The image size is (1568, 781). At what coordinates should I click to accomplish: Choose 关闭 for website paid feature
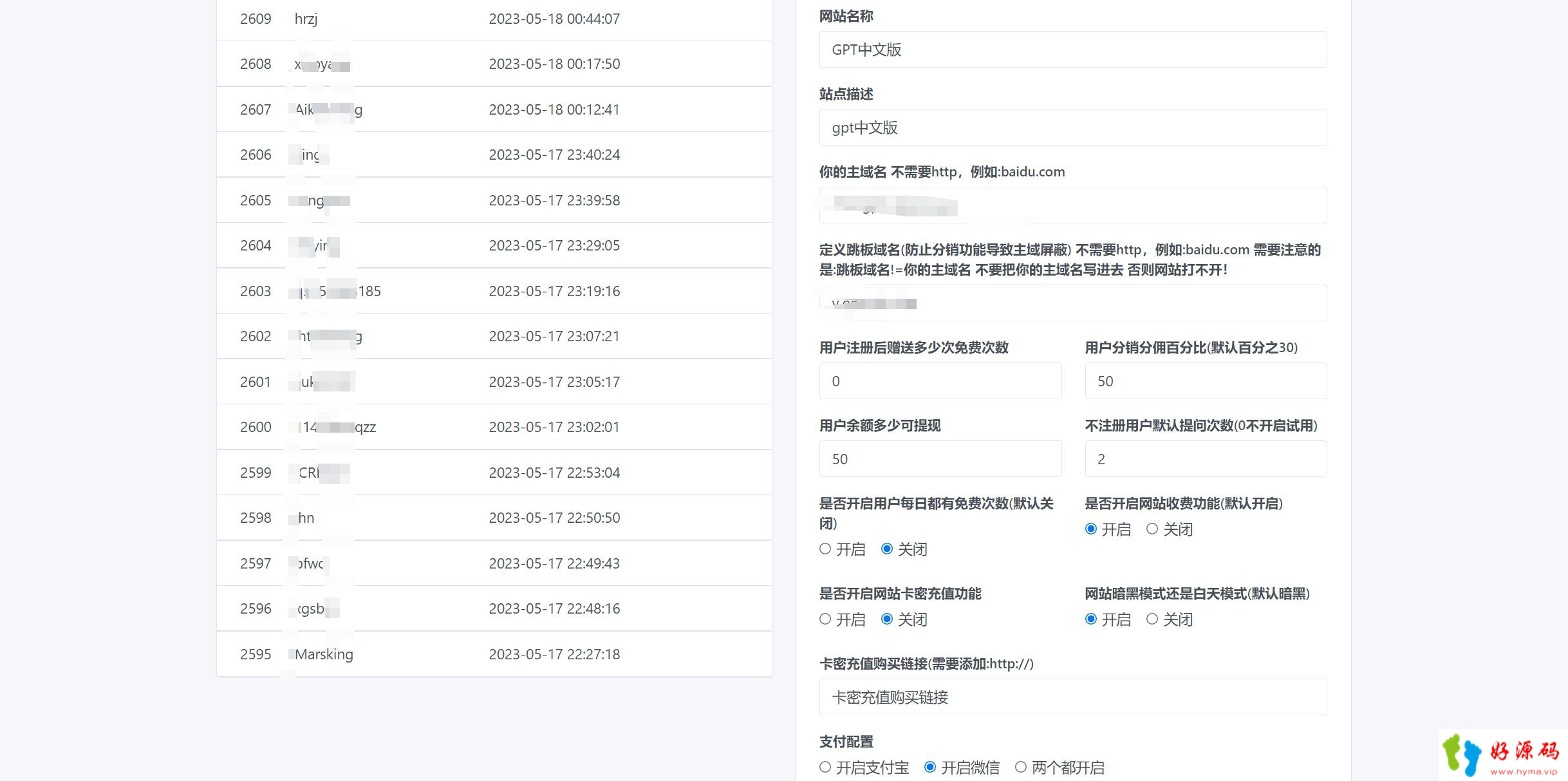pos(1152,529)
